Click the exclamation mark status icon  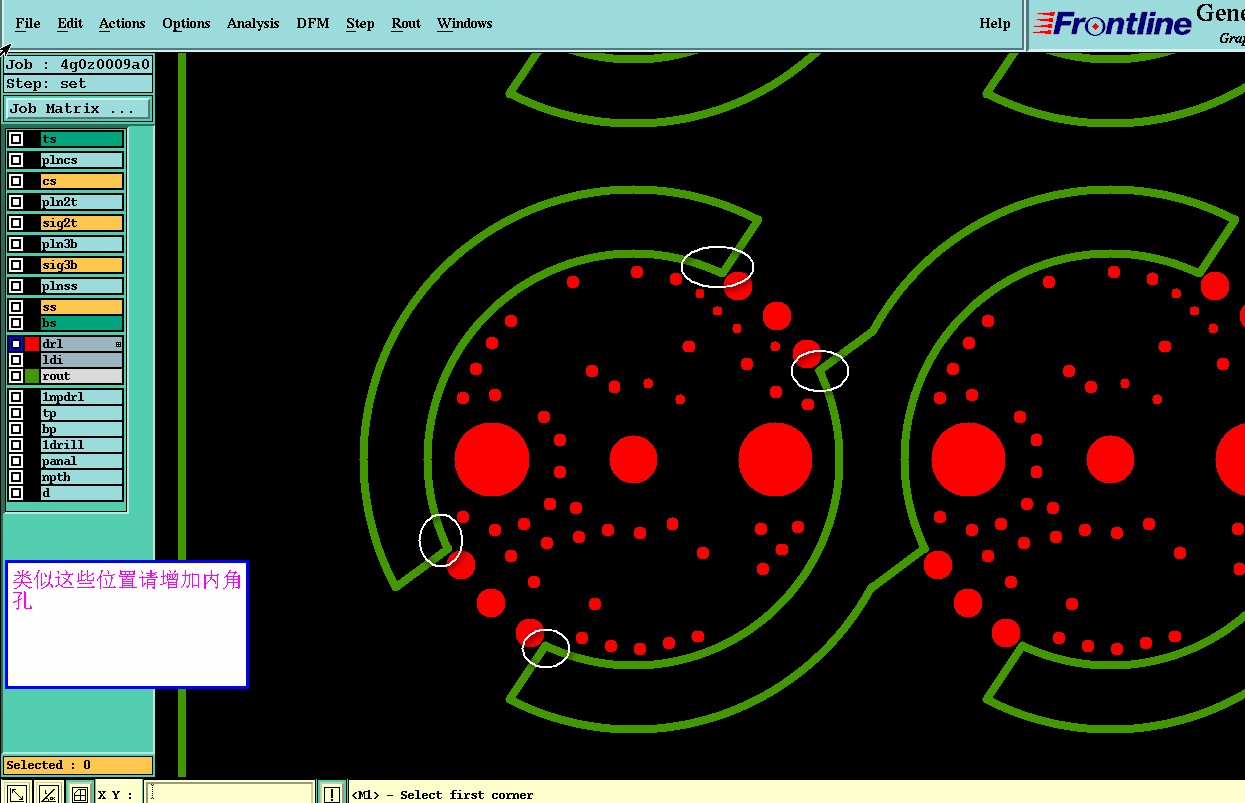[331, 794]
